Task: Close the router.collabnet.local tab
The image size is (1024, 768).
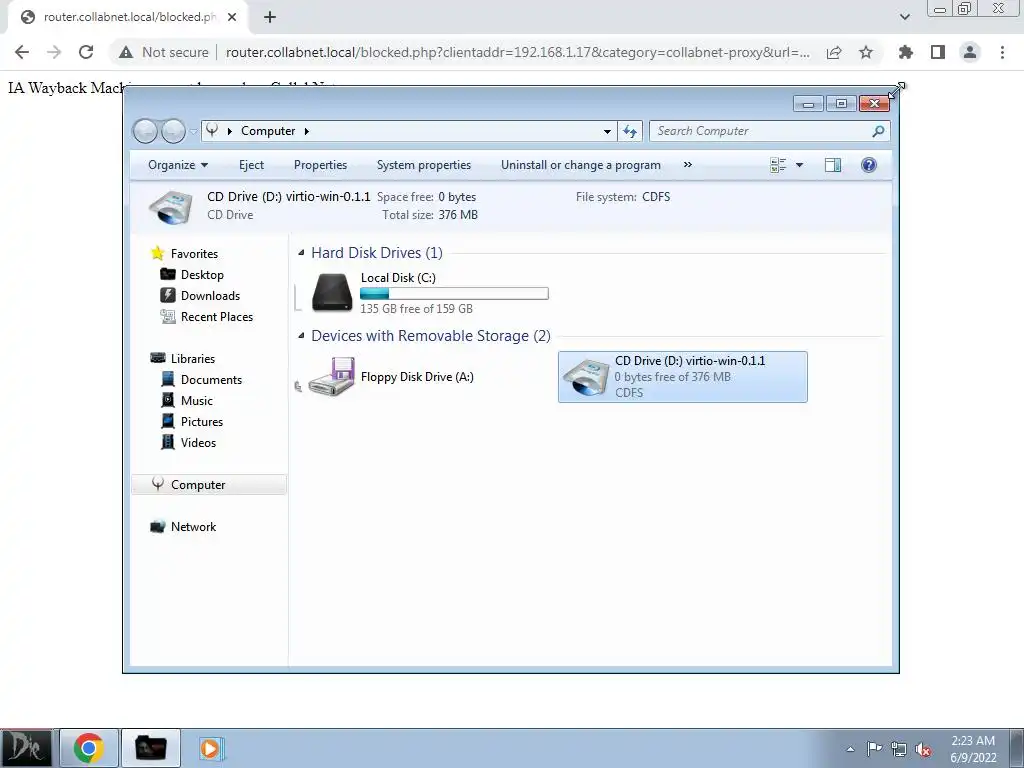Action: coord(232,18)
